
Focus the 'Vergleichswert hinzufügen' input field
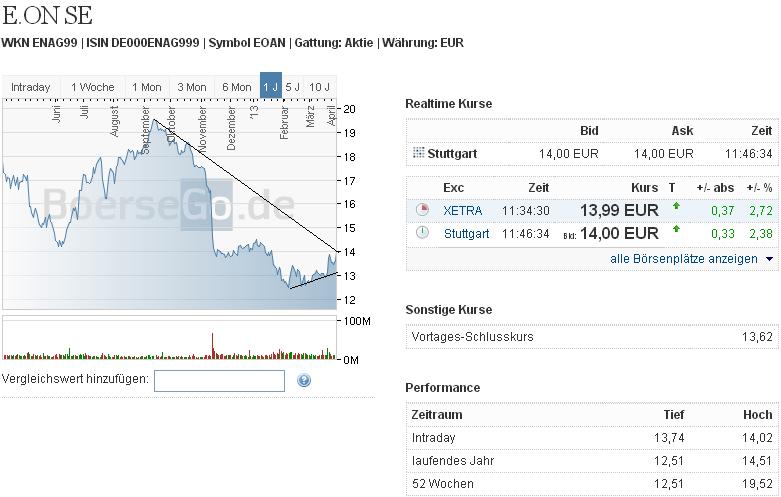tap(220, 380)
